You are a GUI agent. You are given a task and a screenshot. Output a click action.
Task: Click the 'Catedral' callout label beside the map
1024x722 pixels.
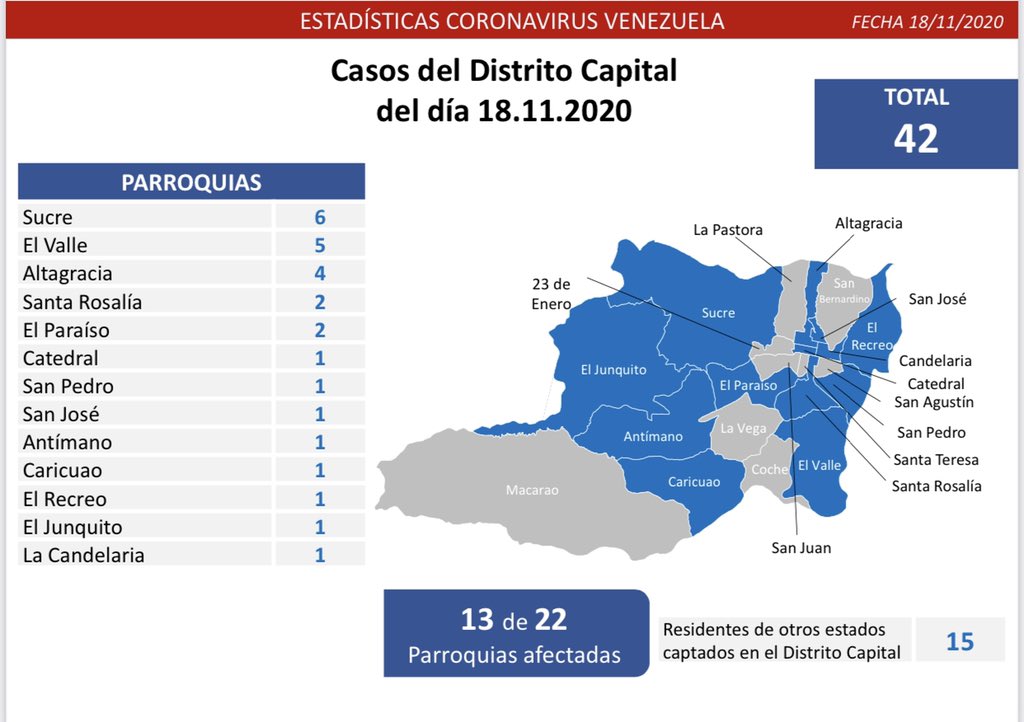point(936,384)
